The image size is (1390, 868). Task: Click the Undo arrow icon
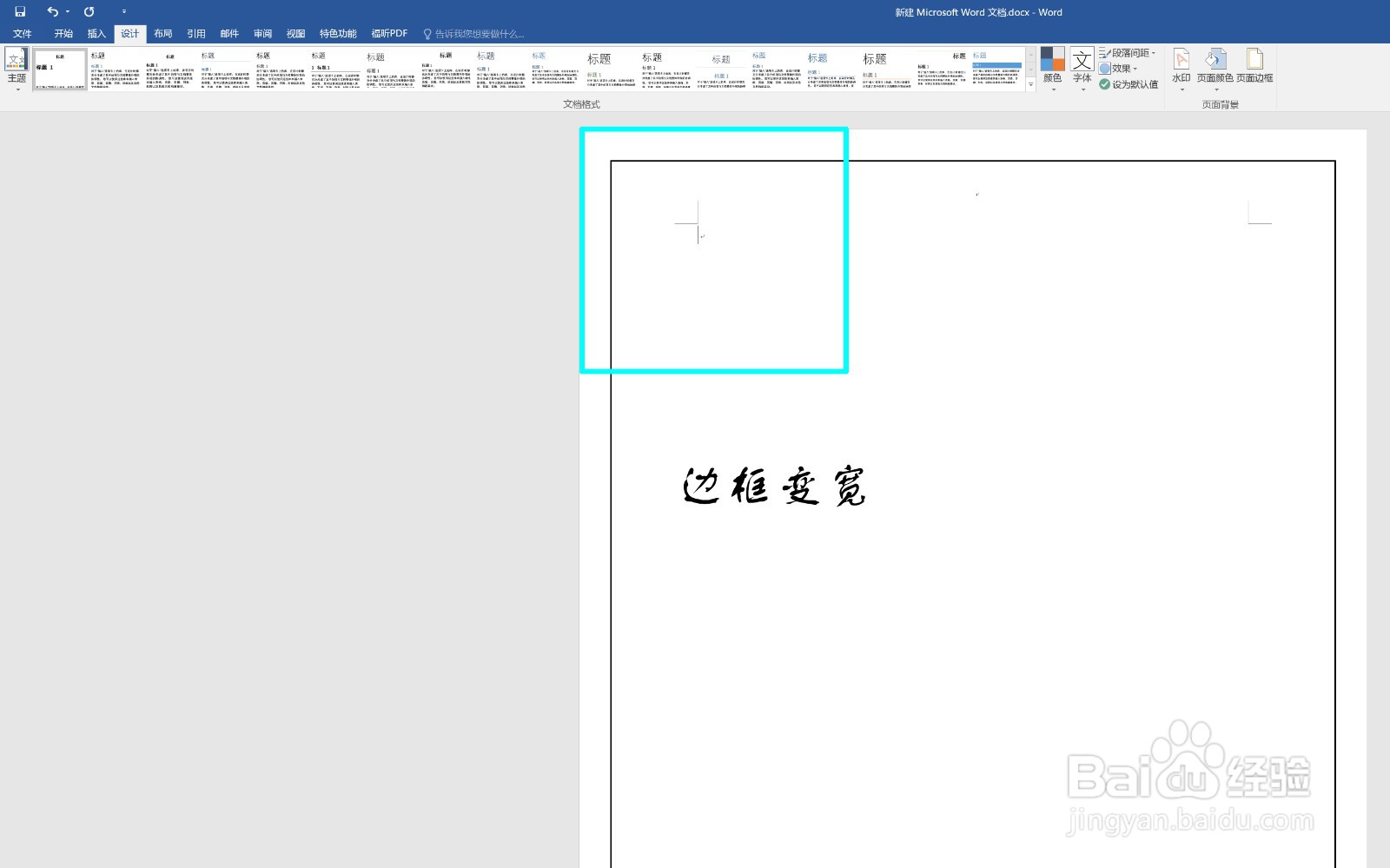click(53, 12)
